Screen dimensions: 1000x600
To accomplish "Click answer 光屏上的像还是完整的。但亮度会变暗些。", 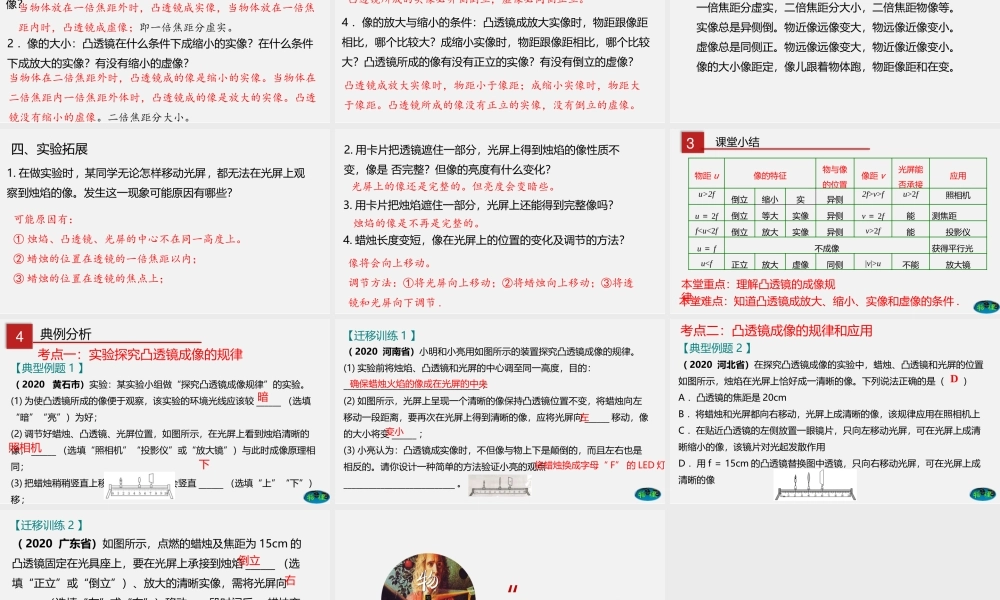I will (455, 186).
